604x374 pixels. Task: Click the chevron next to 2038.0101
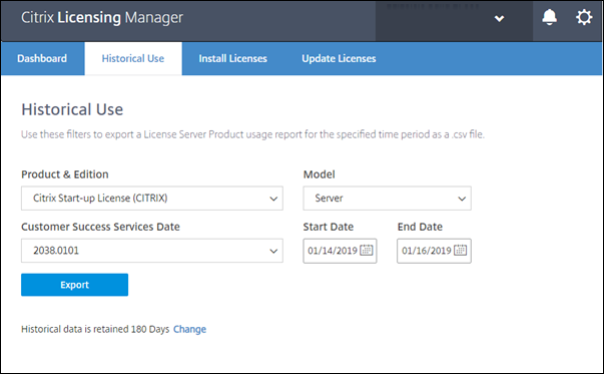click(273, 251)
